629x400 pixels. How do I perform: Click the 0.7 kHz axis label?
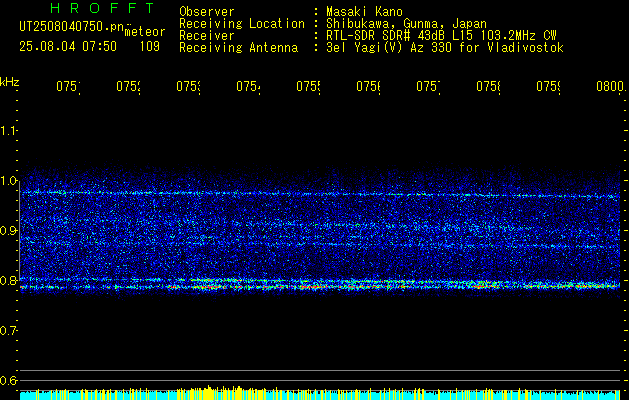tap(8, 331)
